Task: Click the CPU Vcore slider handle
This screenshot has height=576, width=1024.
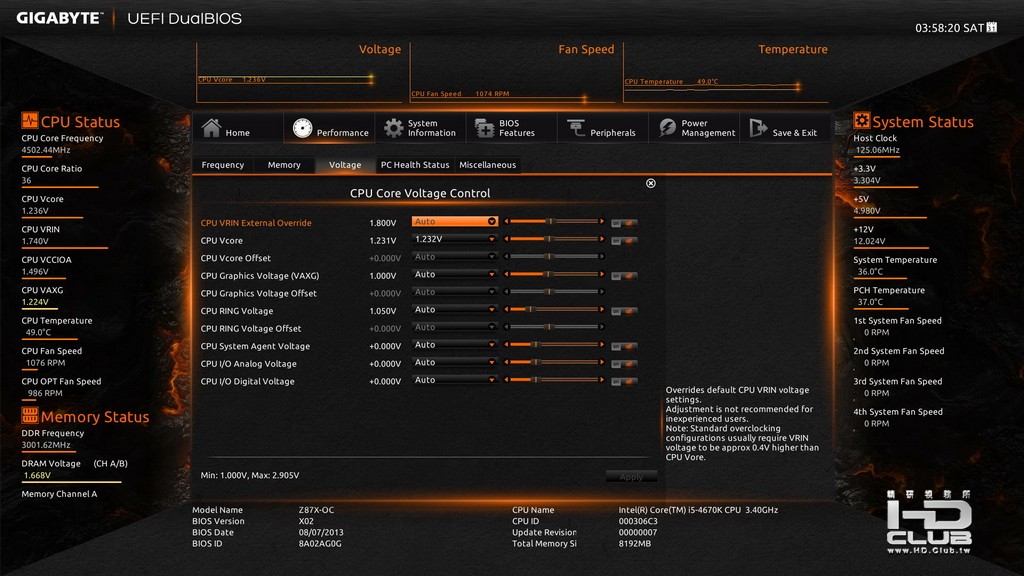Action: pos(549,239)
